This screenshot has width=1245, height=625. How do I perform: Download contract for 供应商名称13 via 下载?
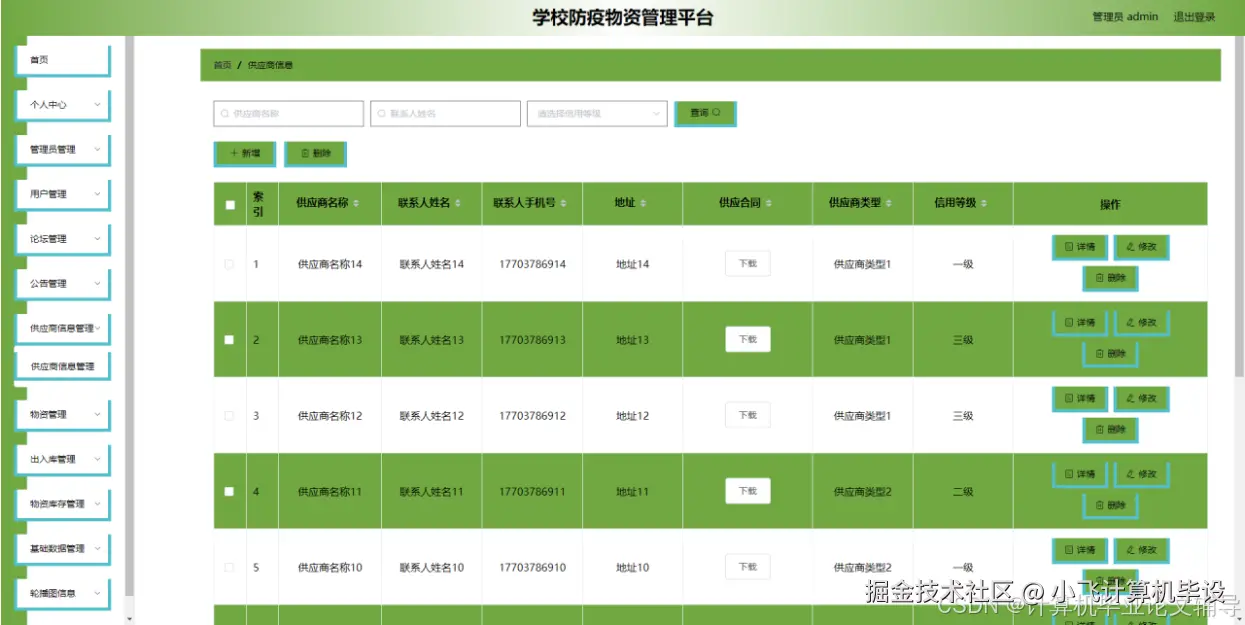click(748, 340)
